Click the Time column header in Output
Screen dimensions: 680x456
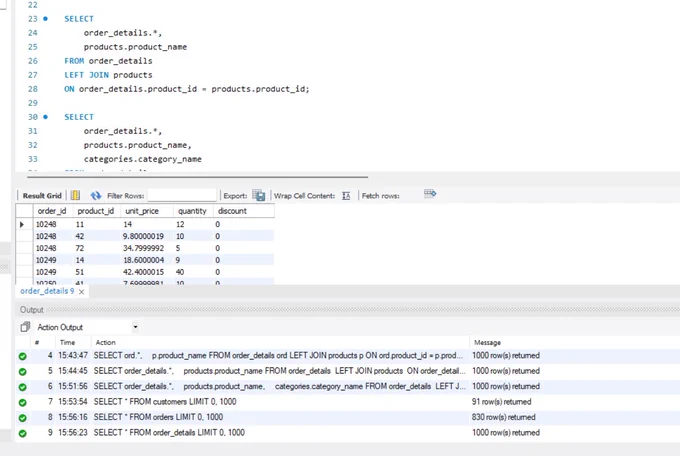pyautogui.click(x=67, y=342)
